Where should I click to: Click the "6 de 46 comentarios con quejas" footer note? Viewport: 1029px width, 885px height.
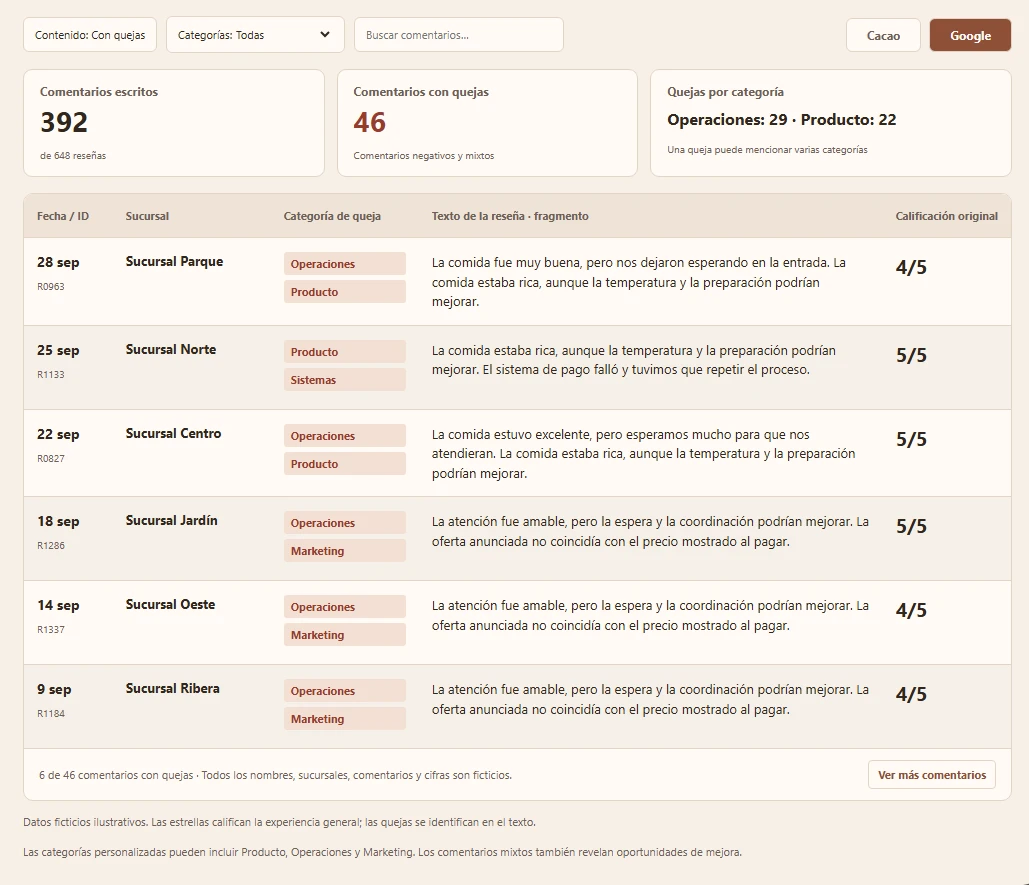116,775
